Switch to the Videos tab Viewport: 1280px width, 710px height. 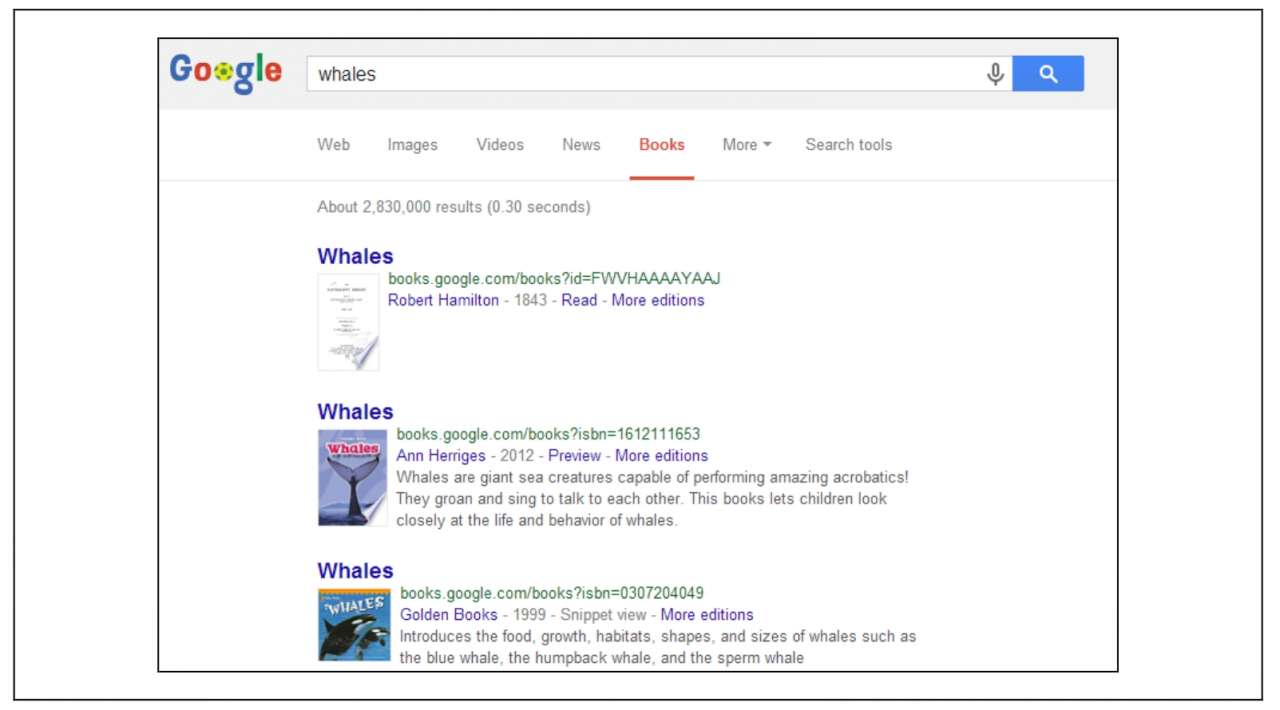click(500, 144)
